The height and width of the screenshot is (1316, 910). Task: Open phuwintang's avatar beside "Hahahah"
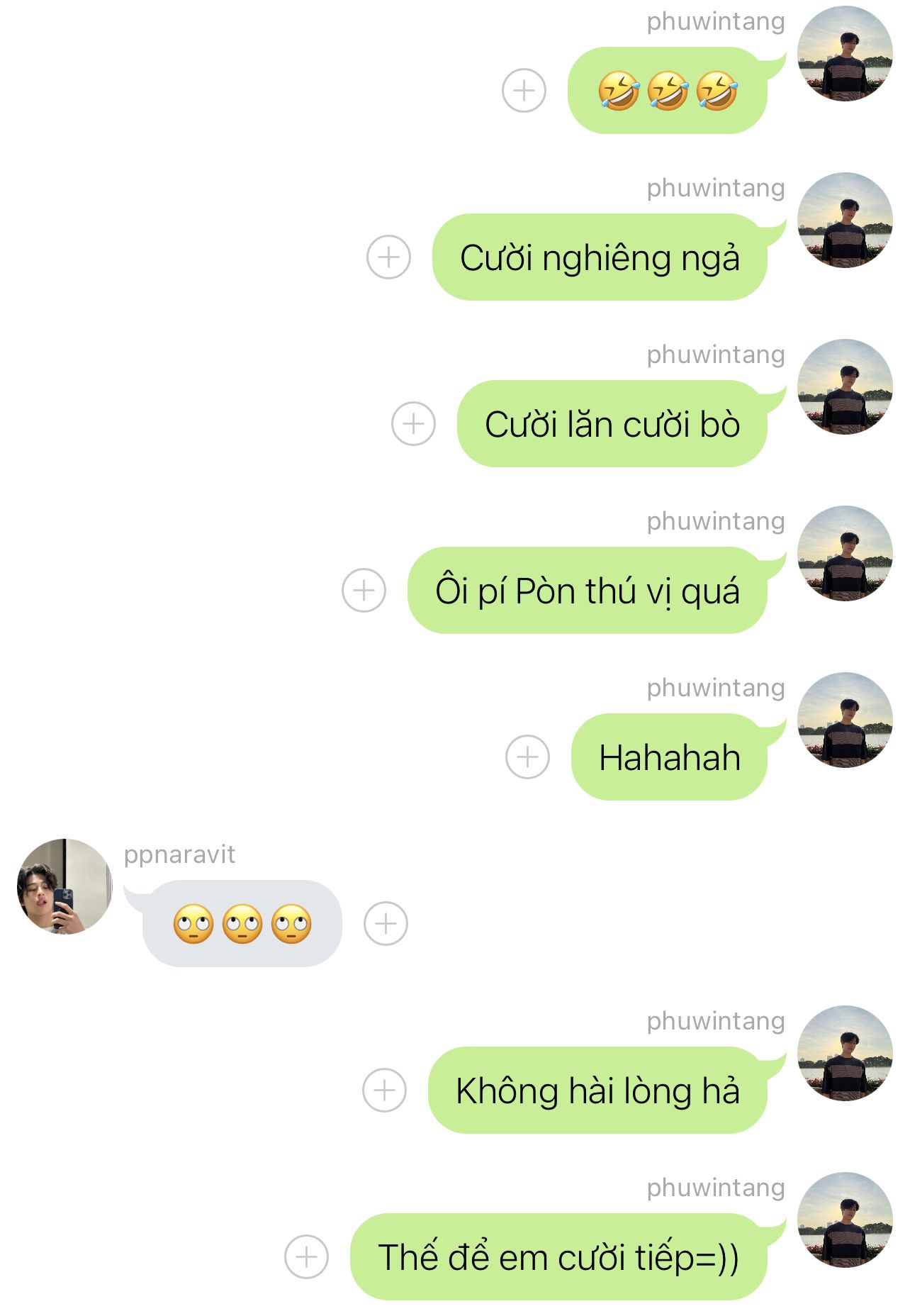coord(845,720)
